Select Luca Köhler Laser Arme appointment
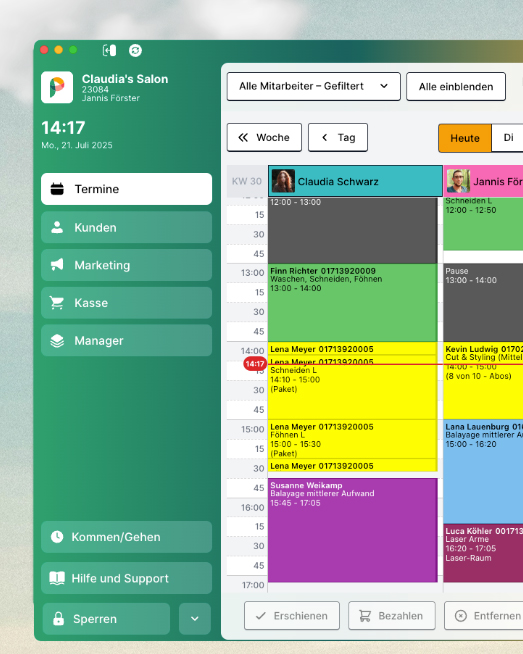The image size is (523, 654). (483, 553)
